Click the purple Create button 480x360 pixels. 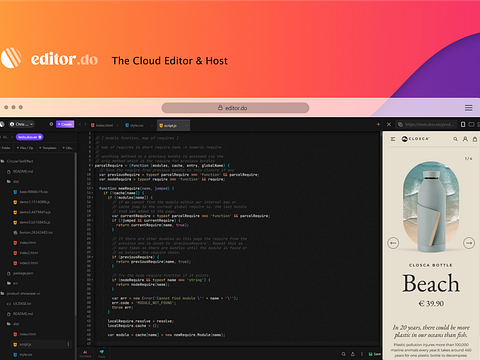(65, 124)
